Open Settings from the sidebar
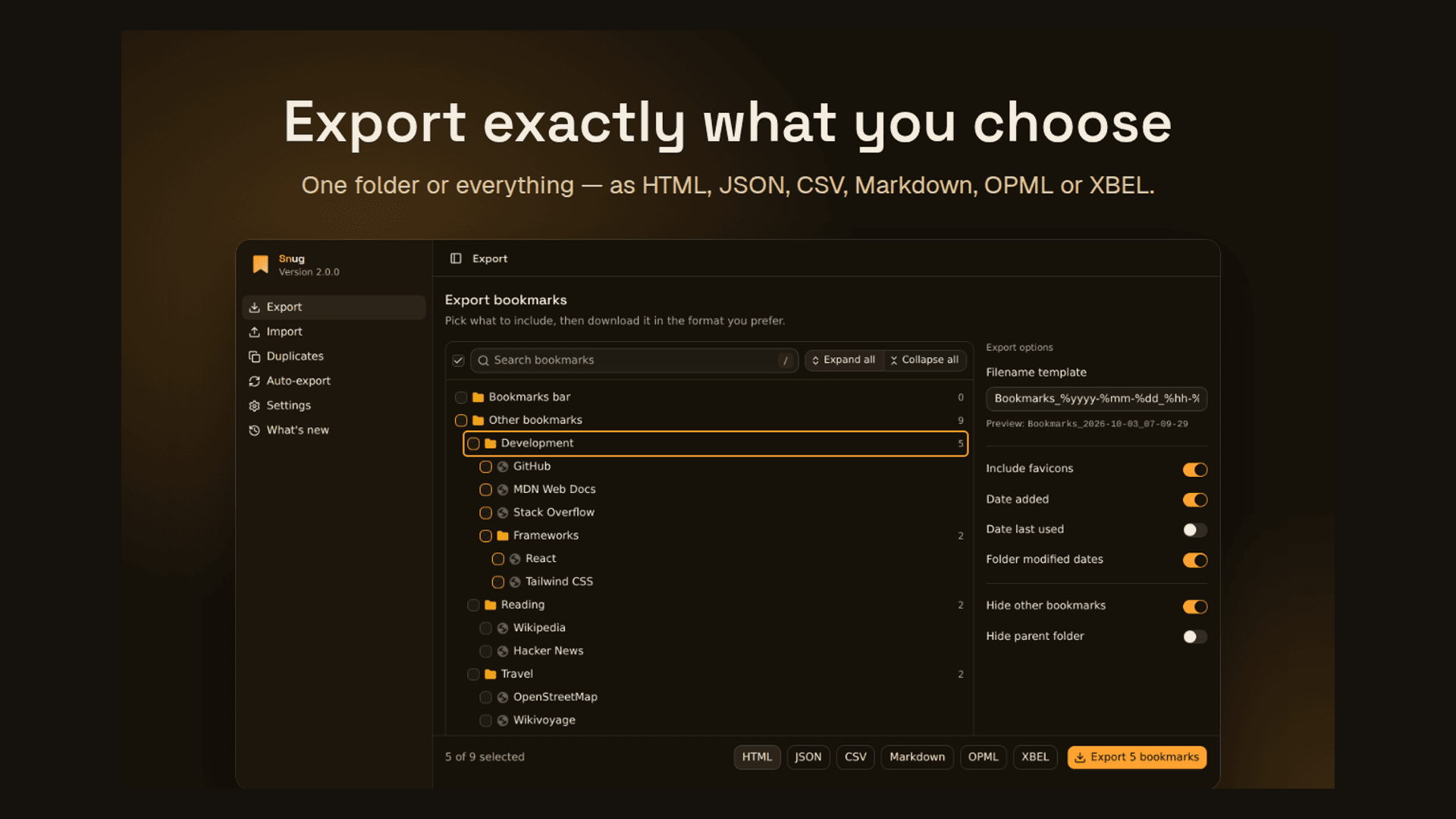The height and width of the screenshot is (819, 1456). click(x=334, y=406)
